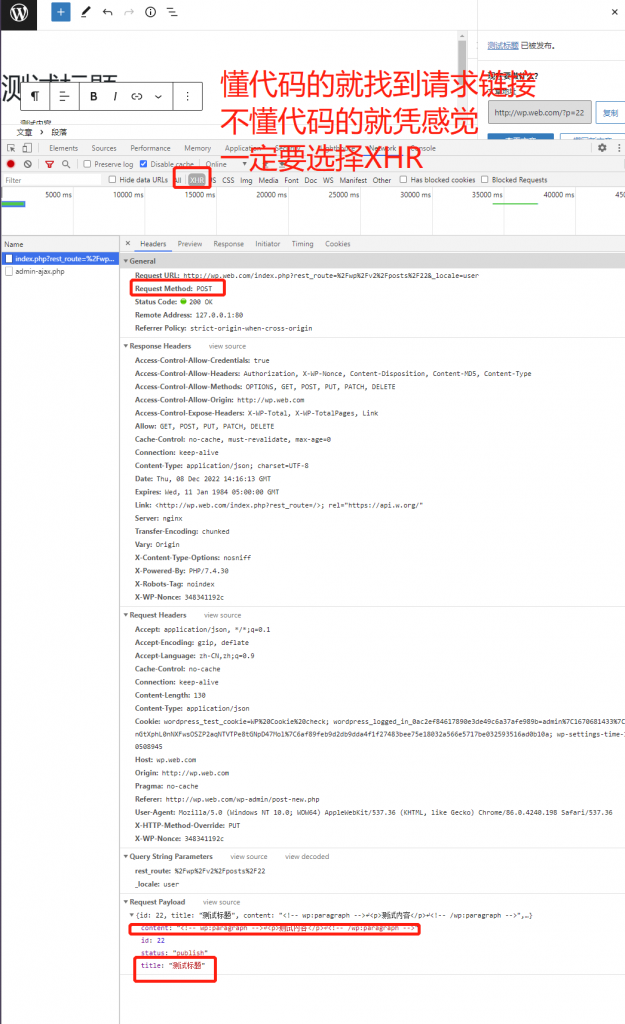Toggle italic formatting in block toolbar
The width and height of the screenshot is (625, 1024).
tap(115, 97)
